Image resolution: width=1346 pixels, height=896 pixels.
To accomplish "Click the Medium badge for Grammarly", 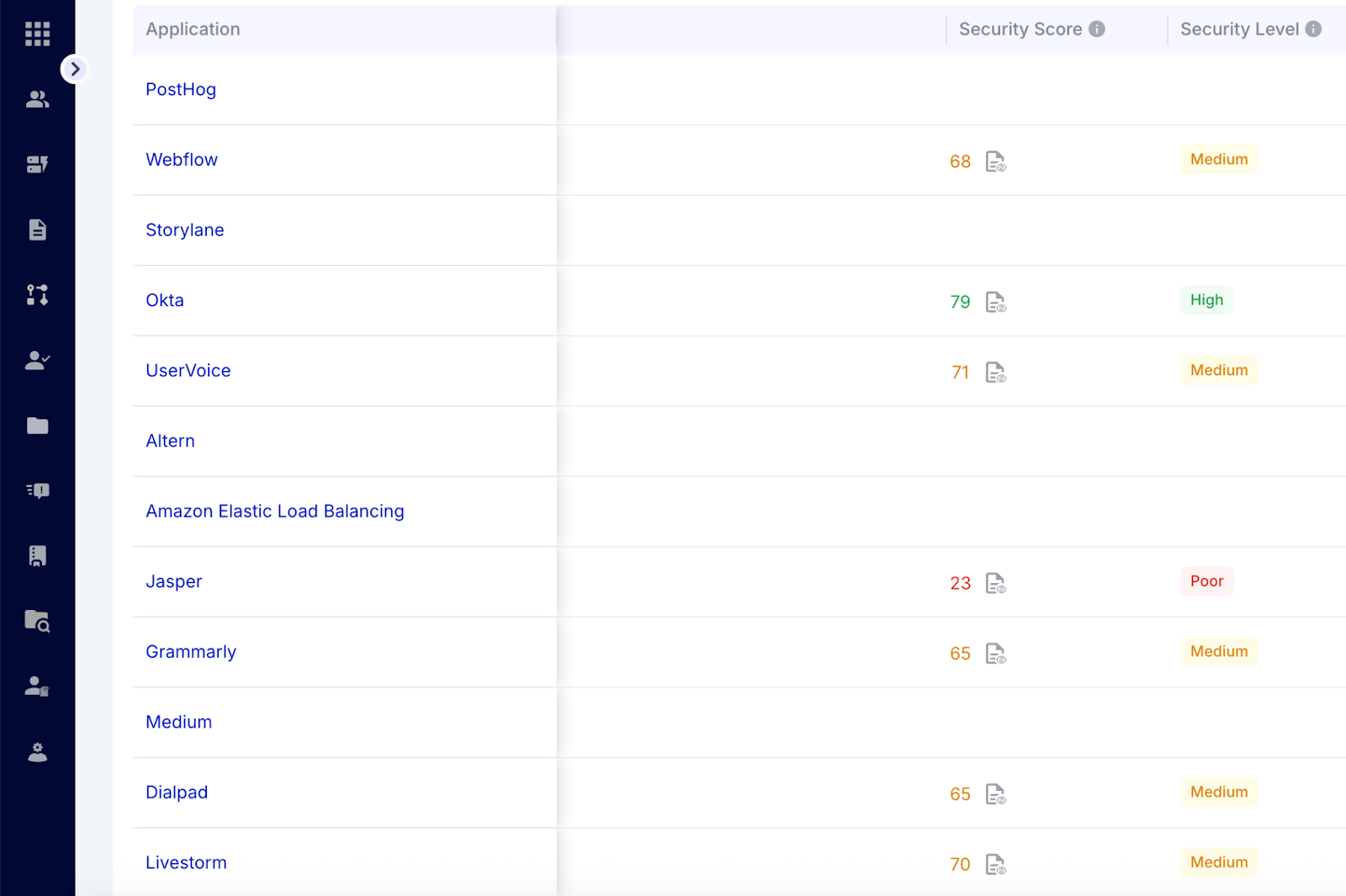I will pyautogui.click(x=1219, y=651).
